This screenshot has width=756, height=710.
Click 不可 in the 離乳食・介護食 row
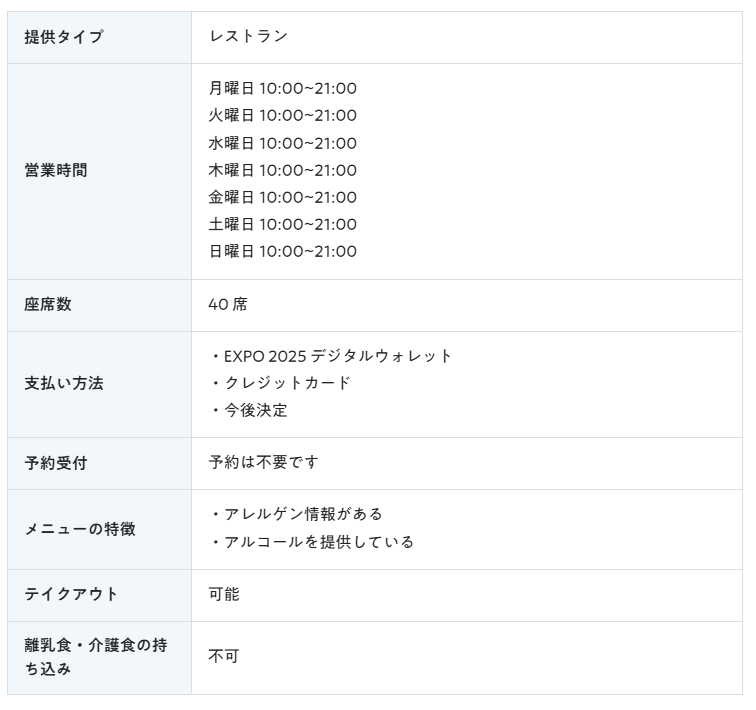[x=224, y=657]
